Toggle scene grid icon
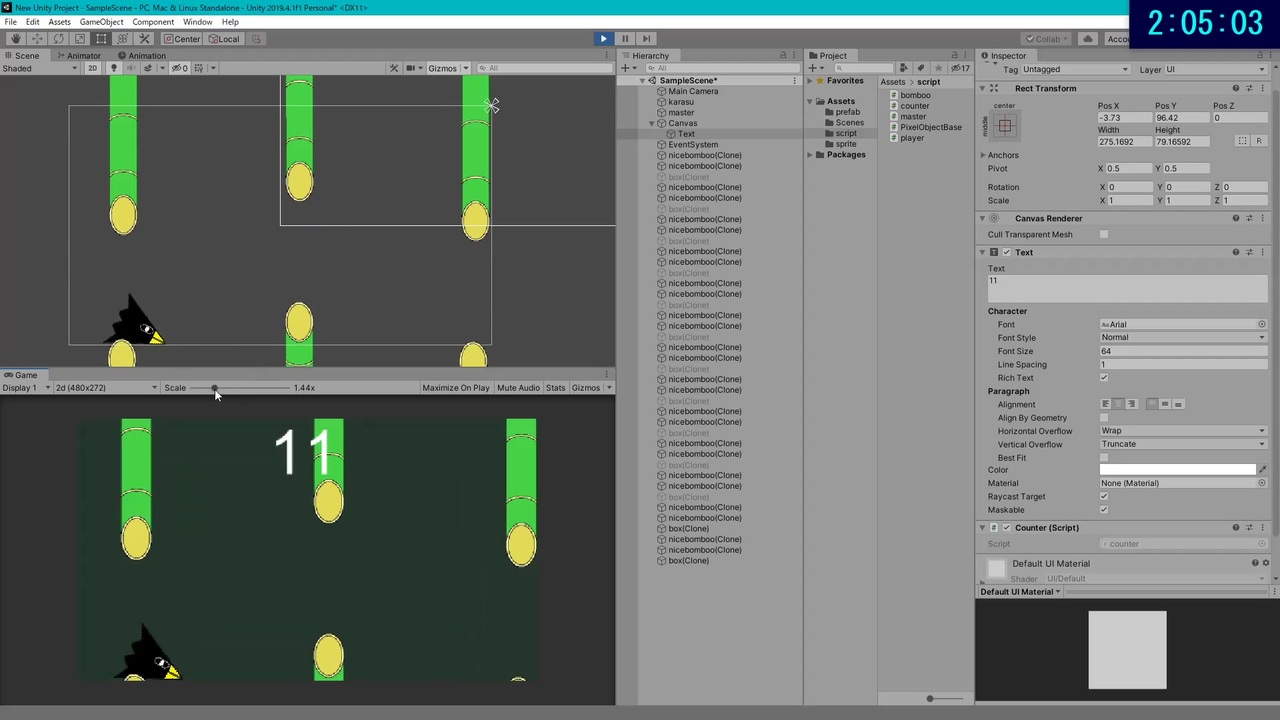The image size is (1280, 720). click(198, 68)
